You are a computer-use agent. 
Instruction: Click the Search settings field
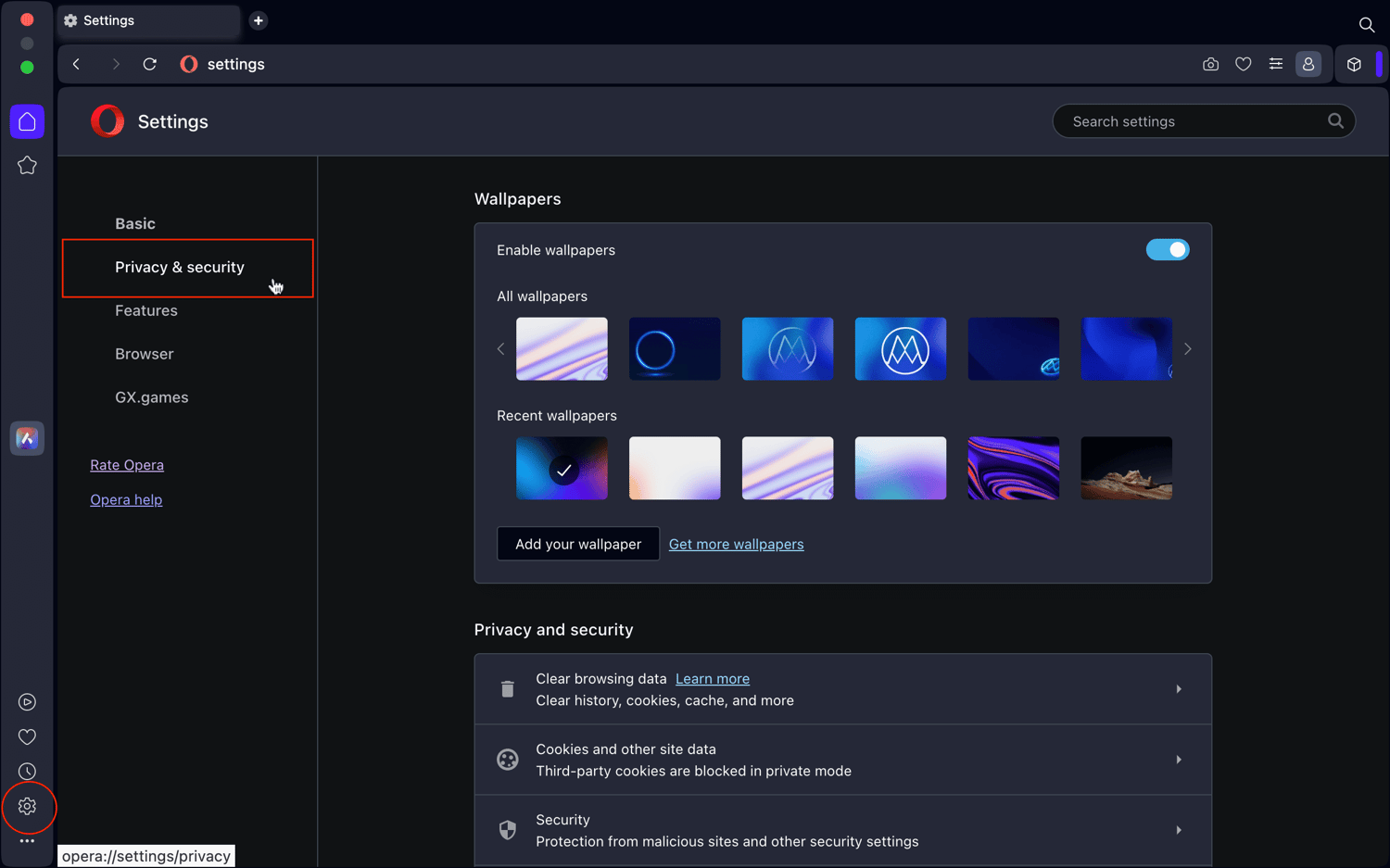coord(1204,121)
